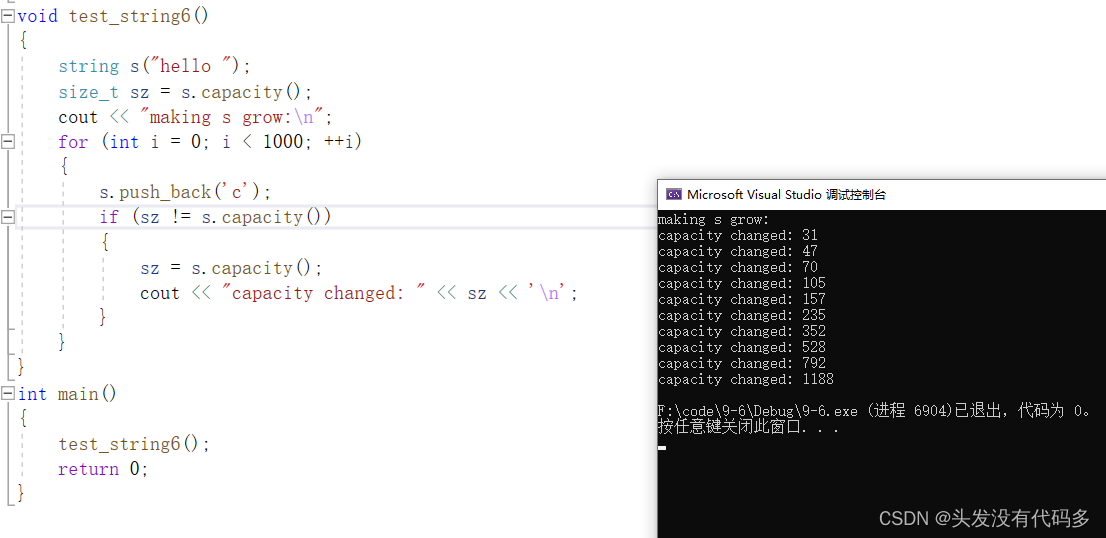1106x538 pixels.
Task: Click console line 'capacity changed: 1188'
Action: tap(746, 380)
